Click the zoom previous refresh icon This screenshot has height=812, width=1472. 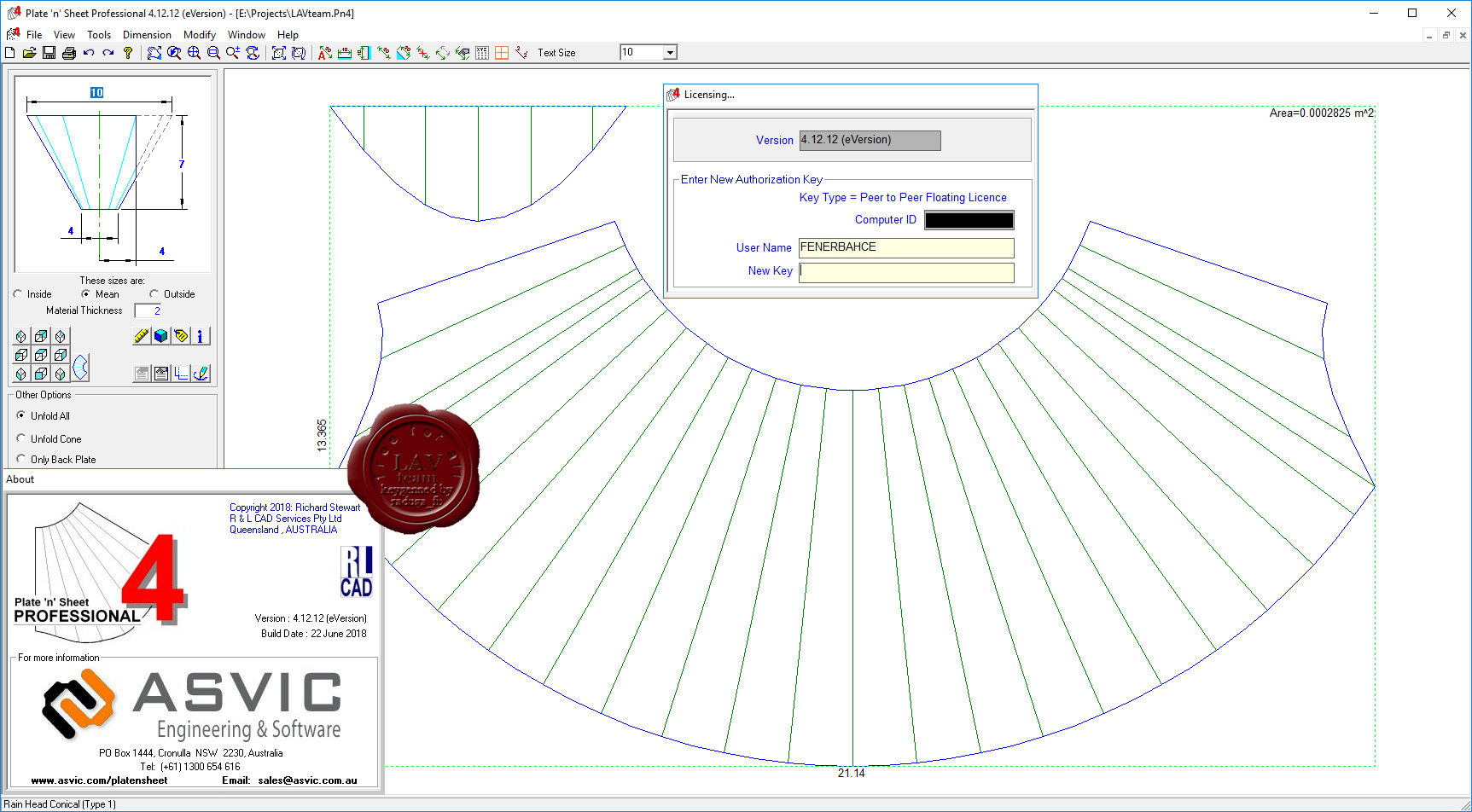(x=253, y=53)
